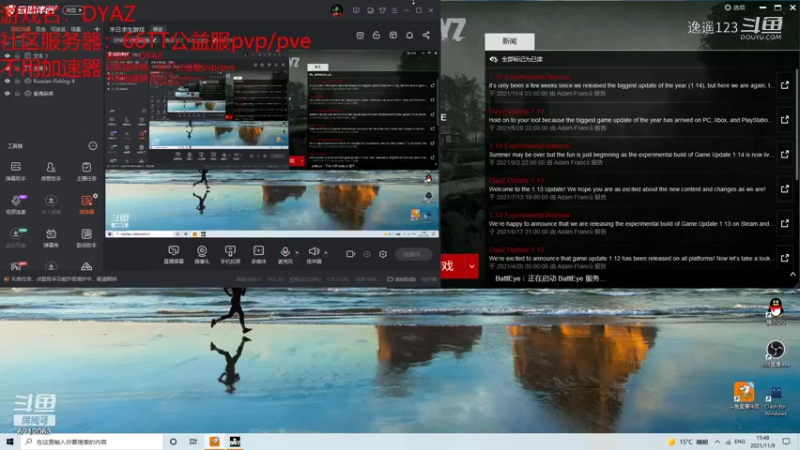Click the taskbar search box
Image resolution: width=800 pixels, height=450 pixels.
point(92,442)
